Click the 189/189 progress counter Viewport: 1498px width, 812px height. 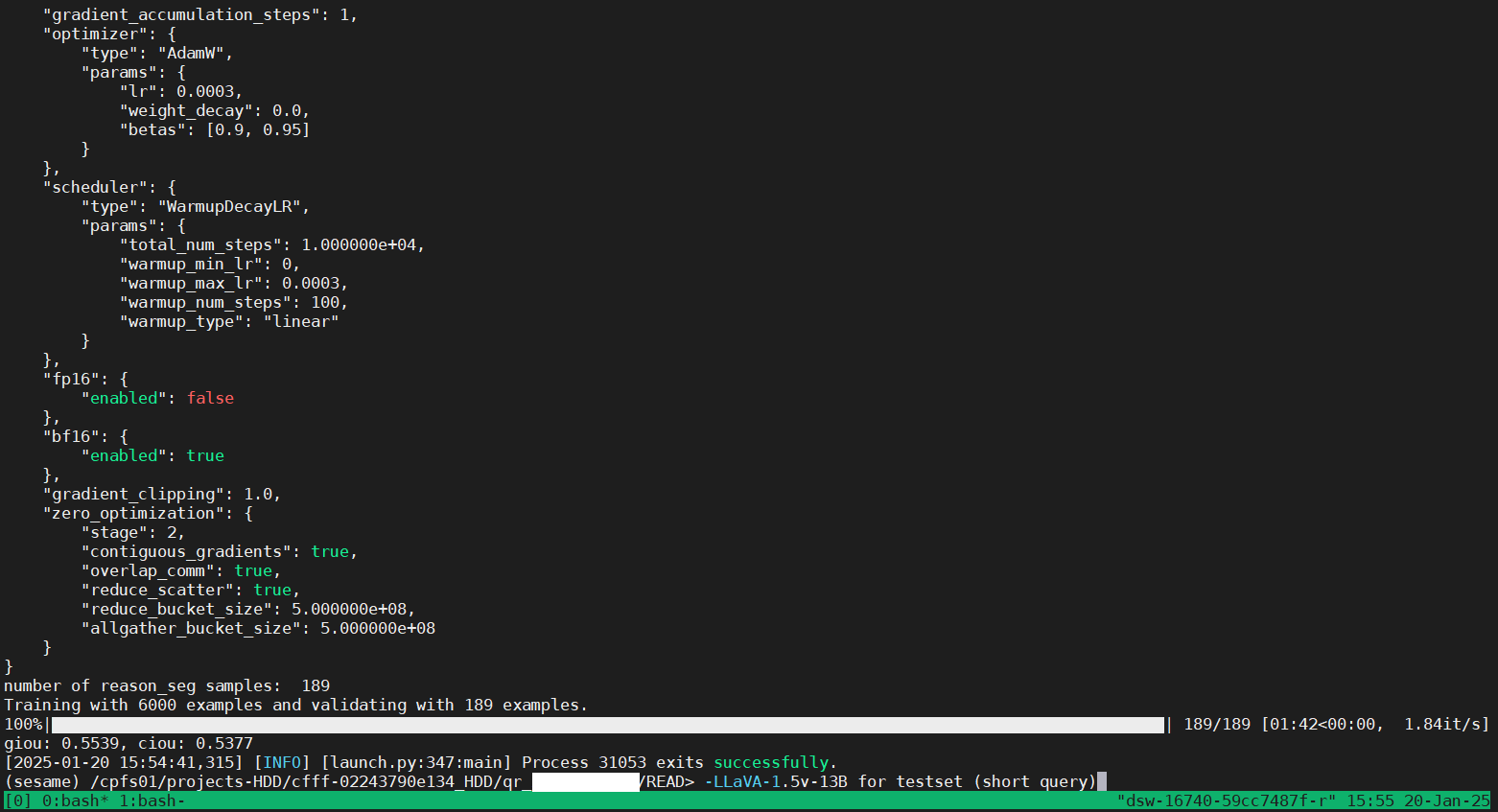tap(1217, 724)
